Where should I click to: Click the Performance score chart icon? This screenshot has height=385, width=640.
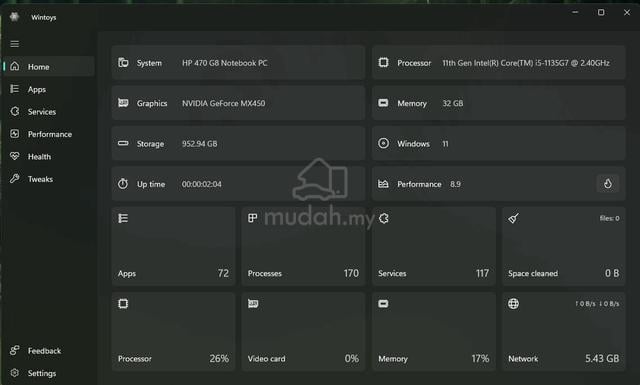click(x=383, y=184)
